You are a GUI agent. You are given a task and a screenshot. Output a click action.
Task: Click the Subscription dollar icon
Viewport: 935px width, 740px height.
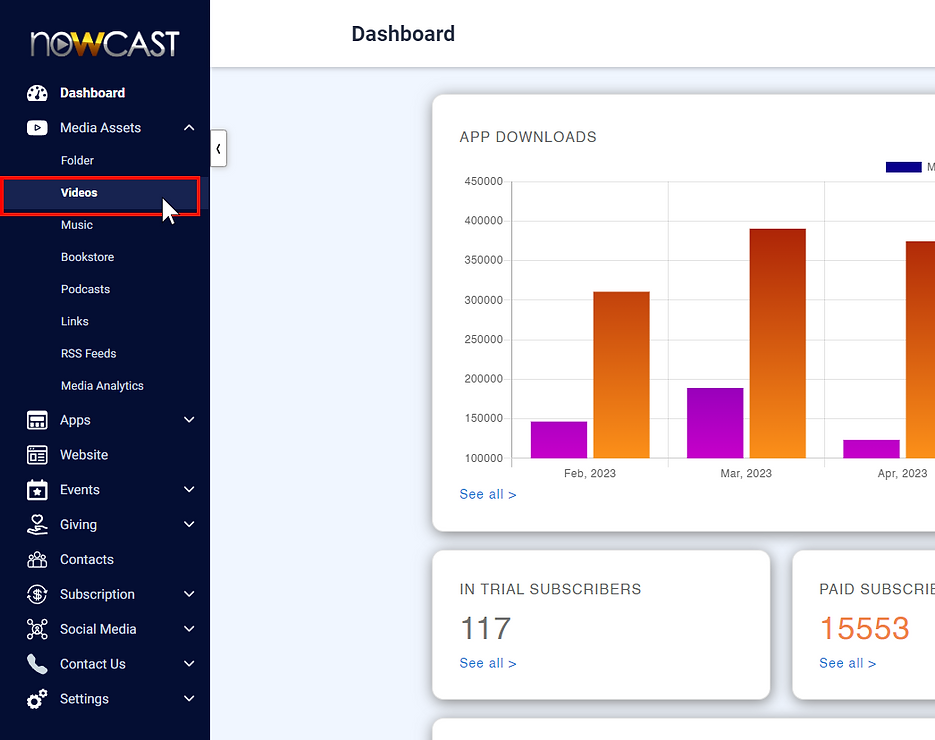click(37, 595)
